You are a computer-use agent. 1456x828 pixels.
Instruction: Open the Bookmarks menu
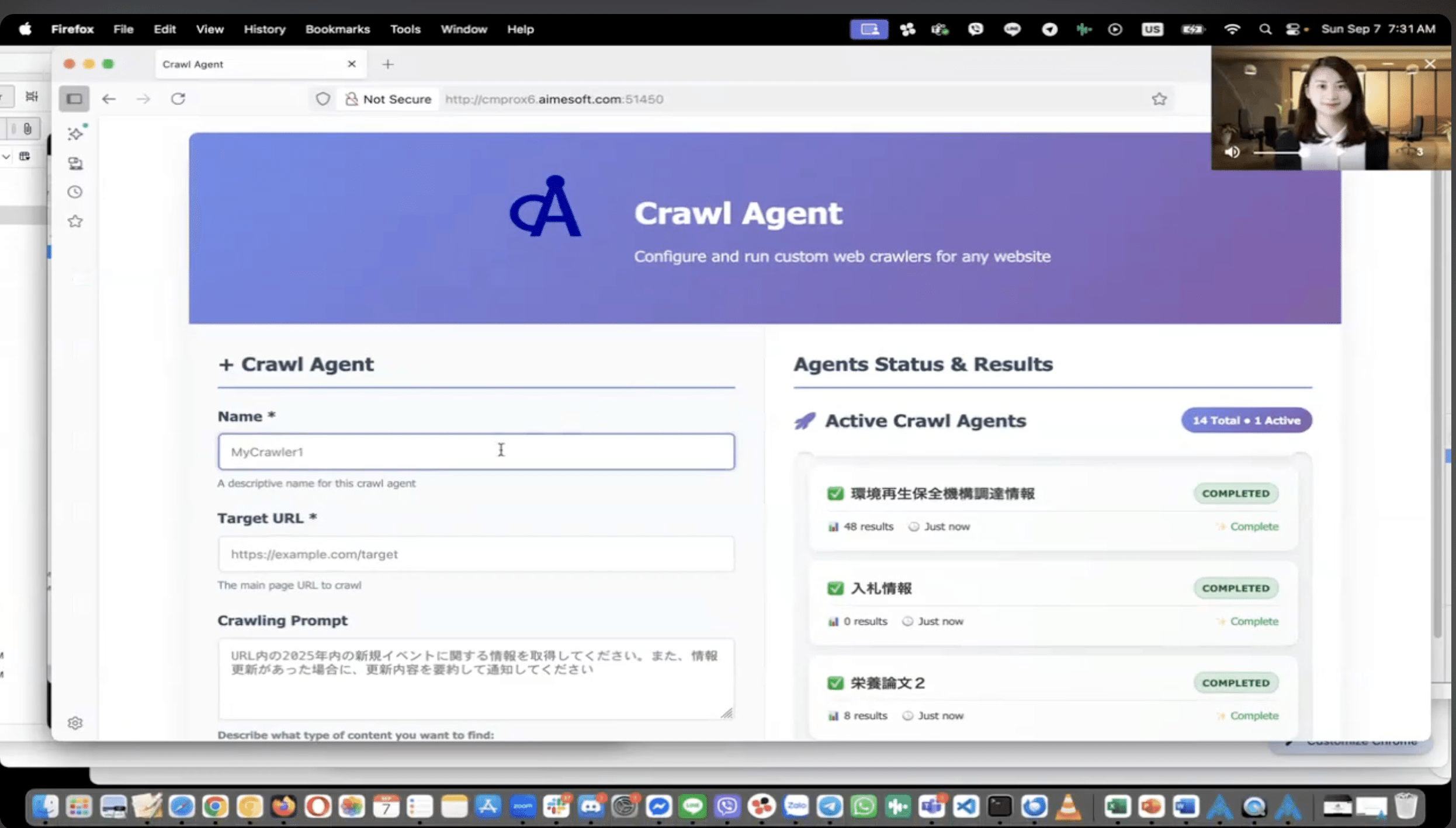click(x=337, y=29)
